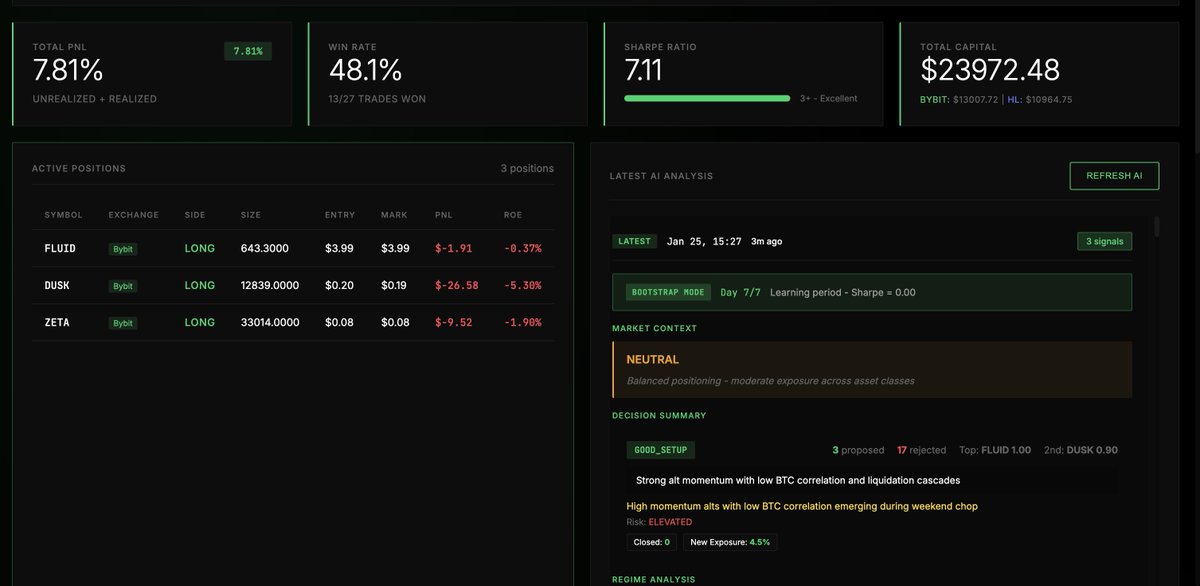Click the Risk: ELEVATED label
Screen dimensions: 1200x586
pyautogui.click(x=659, y=522)
